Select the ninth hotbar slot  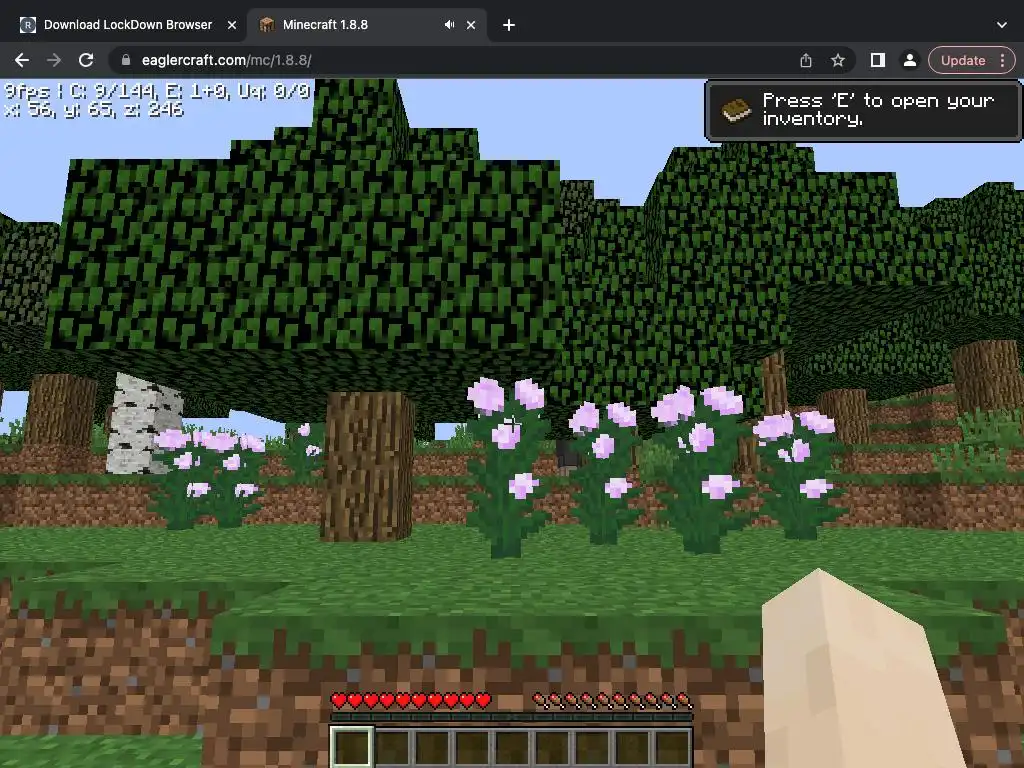coord(671,746)
